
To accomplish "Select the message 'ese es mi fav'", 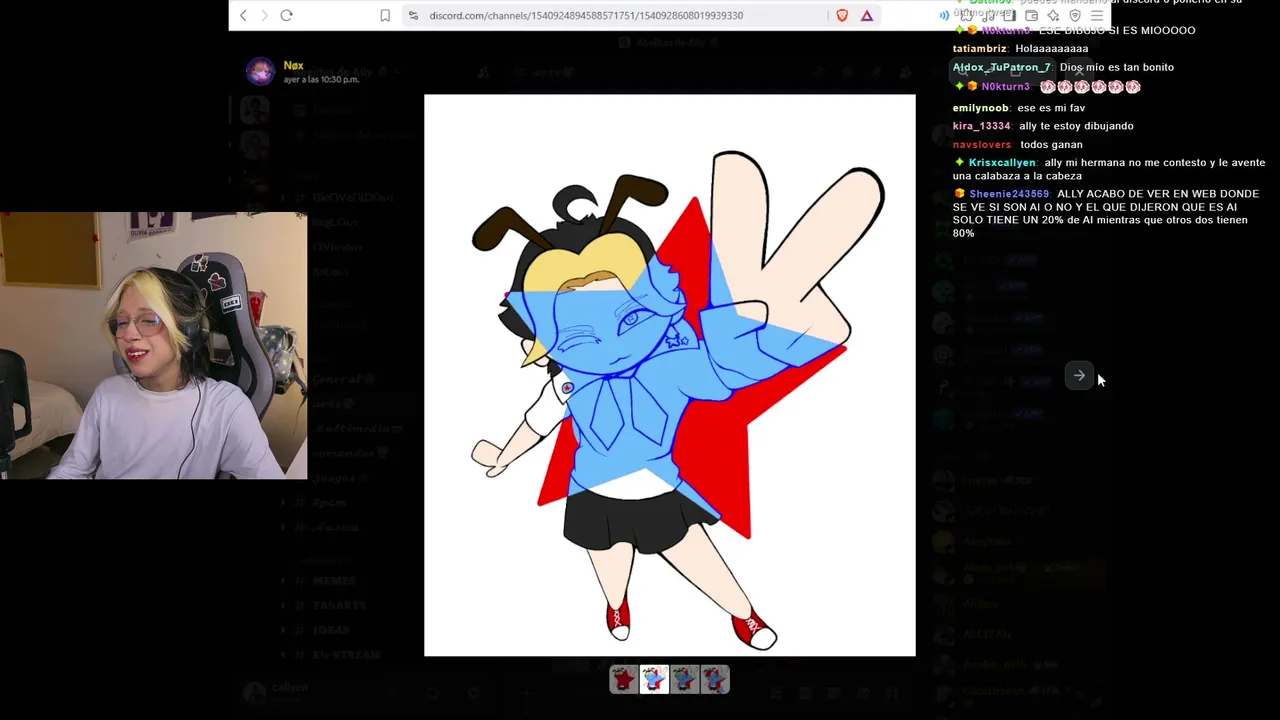I will click(1051, 108).
